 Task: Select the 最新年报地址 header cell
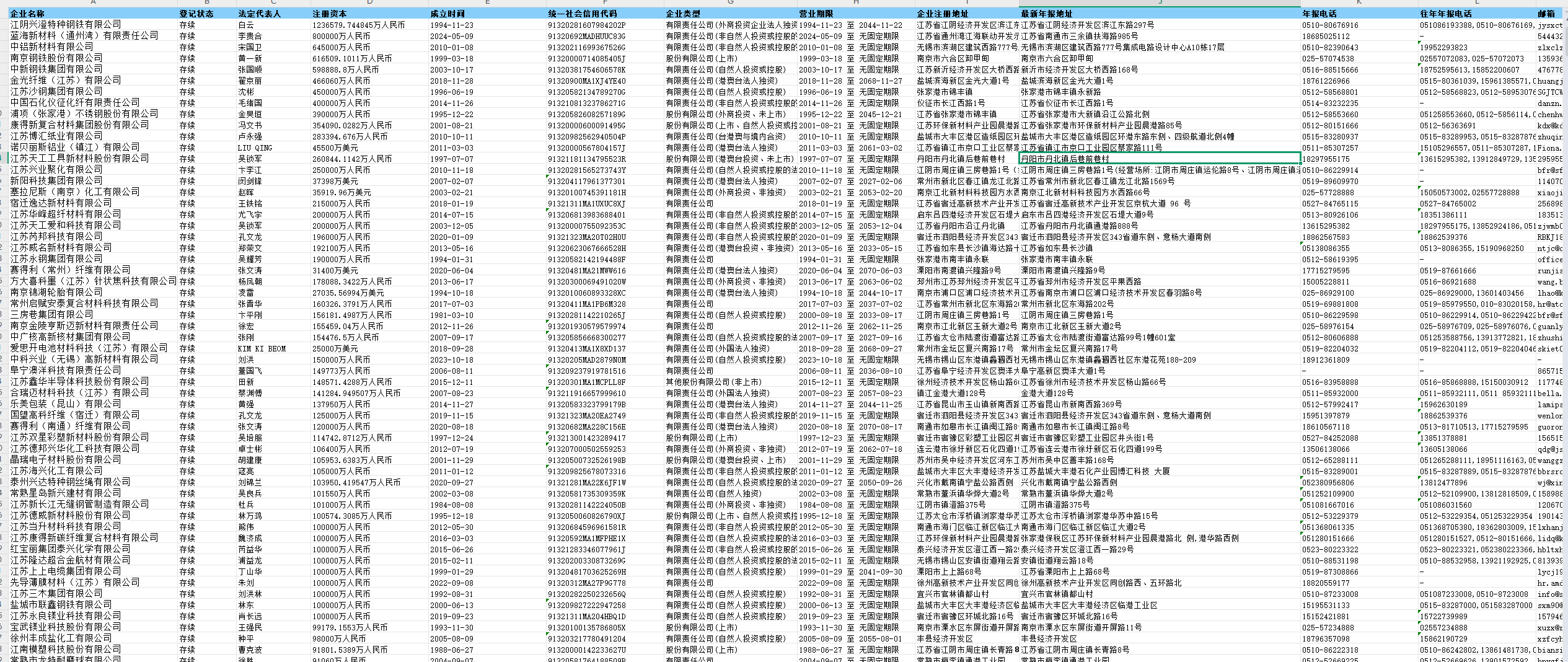point(1046,14)
